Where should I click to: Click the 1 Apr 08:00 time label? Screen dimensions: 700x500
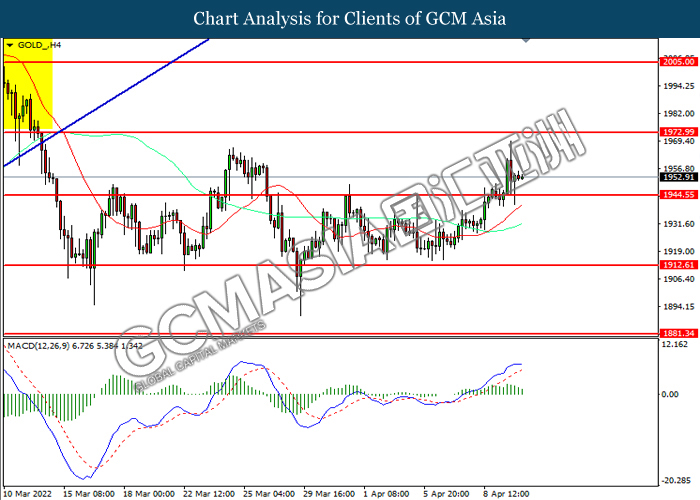pyautogui.click(x=386, y=494)
